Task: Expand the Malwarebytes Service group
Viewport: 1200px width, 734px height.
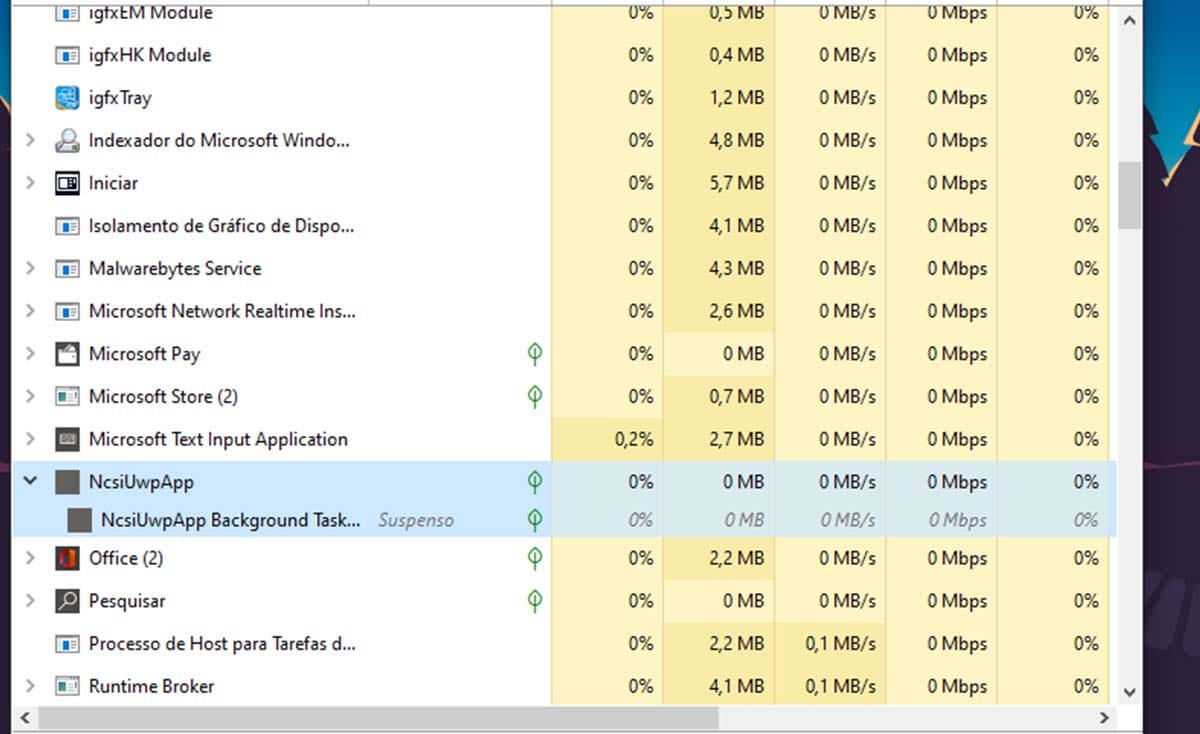Action: coord(30,268)
